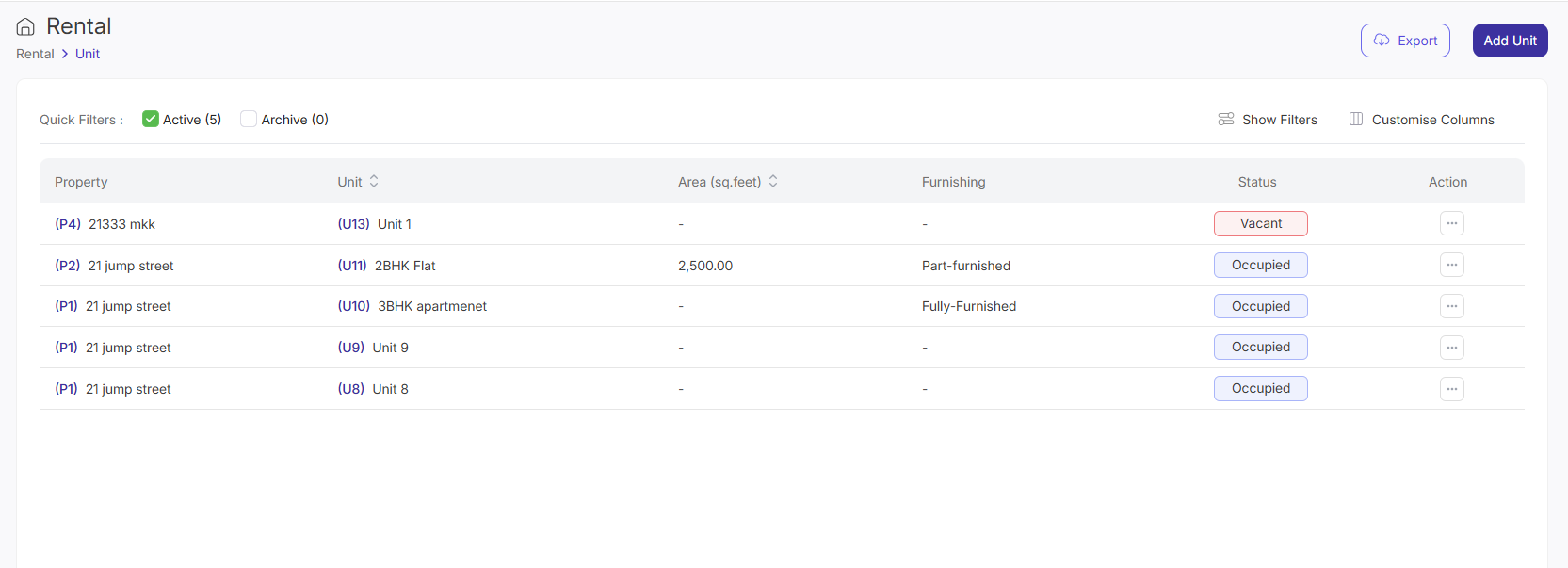Click the Vacant status badge
The width and height of the screenshot is (1568, 568).
[x=1260, y=224]
